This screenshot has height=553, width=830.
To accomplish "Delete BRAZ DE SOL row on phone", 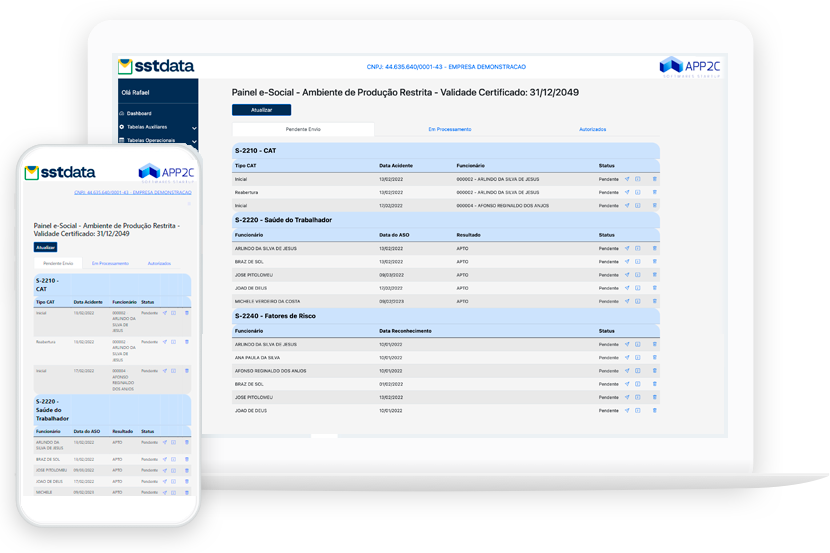I will (187, 459).
